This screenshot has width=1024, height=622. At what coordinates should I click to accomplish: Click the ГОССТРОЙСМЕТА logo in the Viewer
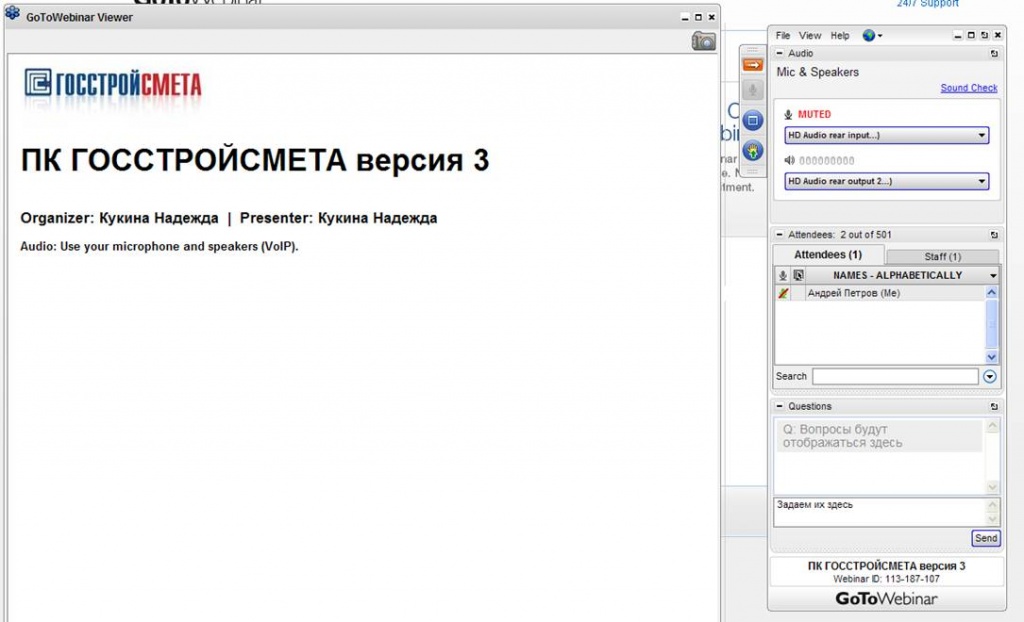(113, 84)
